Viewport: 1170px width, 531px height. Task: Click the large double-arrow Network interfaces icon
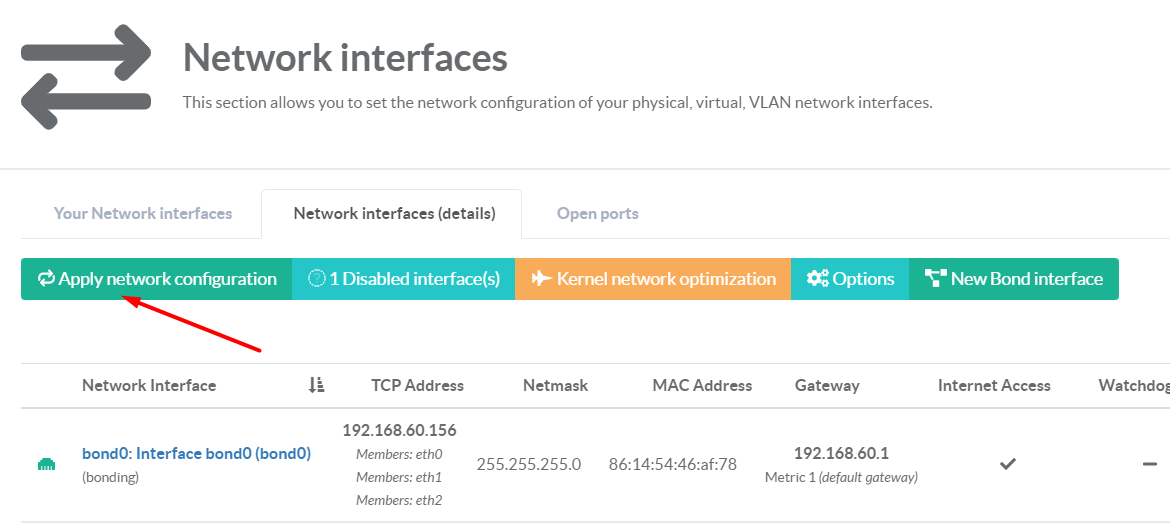[86, 77]
